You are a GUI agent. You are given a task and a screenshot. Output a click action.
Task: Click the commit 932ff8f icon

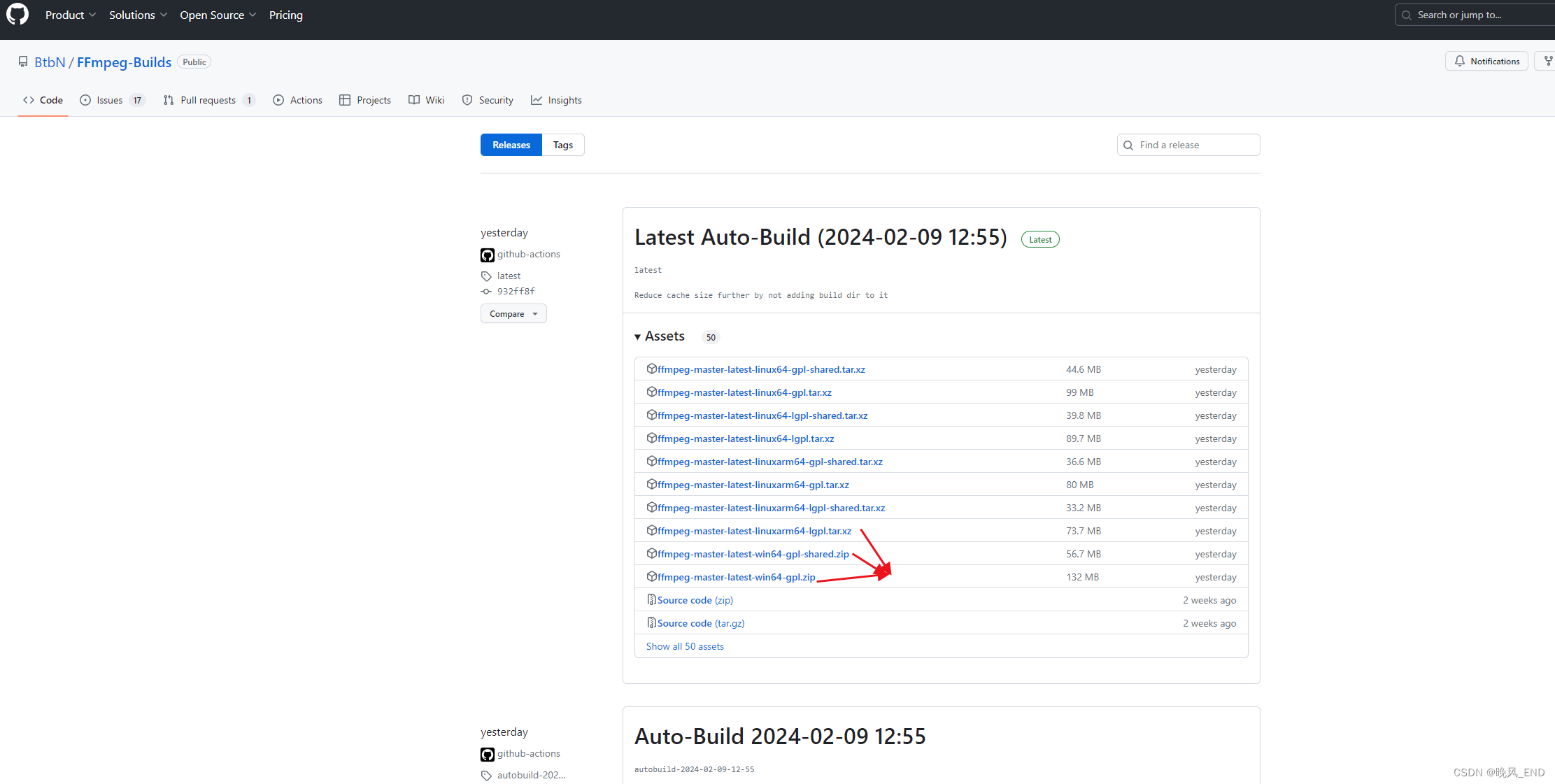tap(486, 292)
